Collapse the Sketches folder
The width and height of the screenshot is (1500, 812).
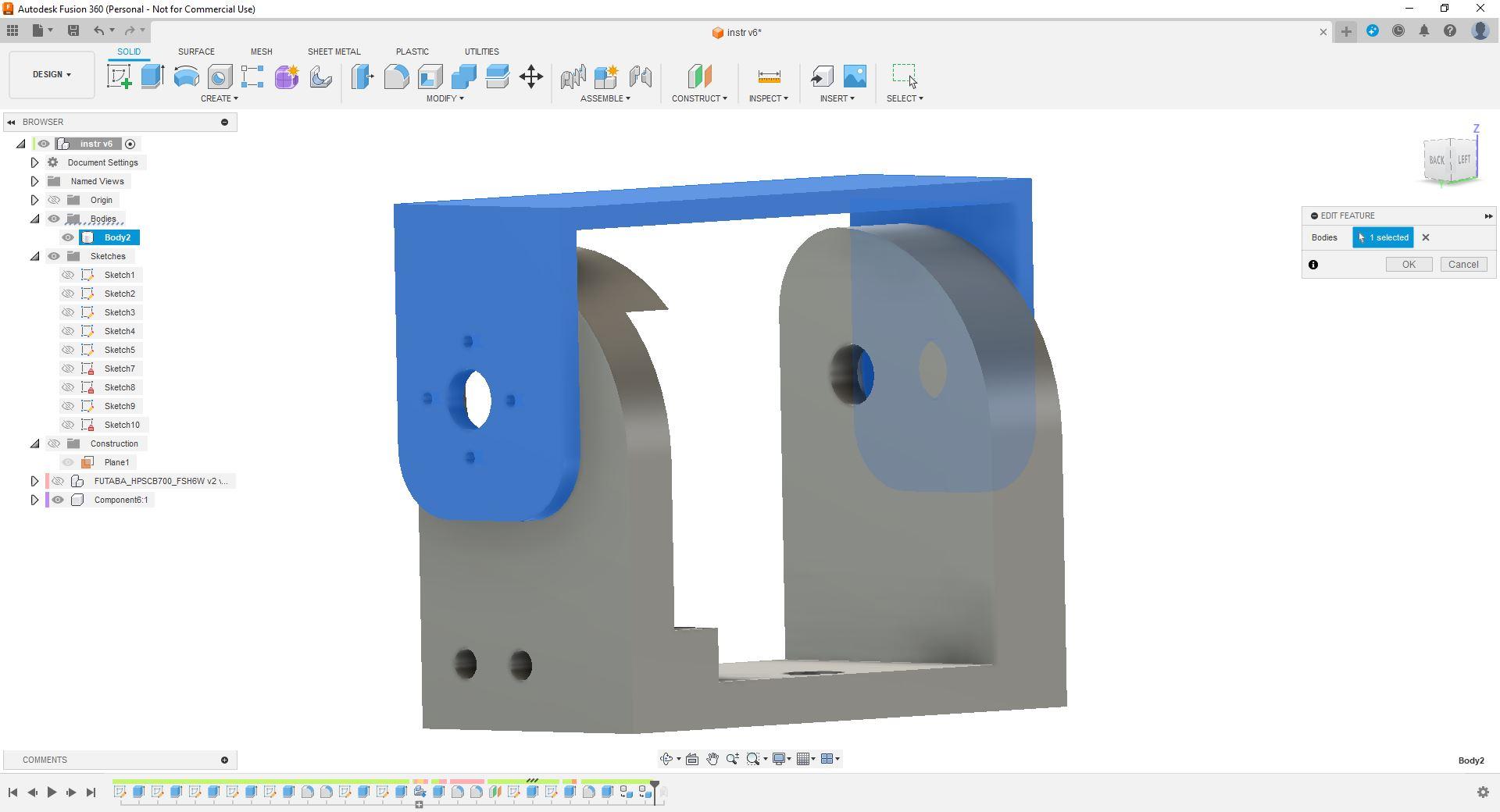click(34, 256)
